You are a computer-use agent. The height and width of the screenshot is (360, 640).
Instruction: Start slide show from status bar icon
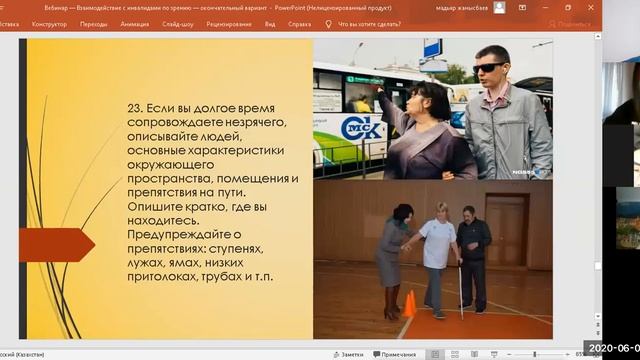[x=494, y=355]
